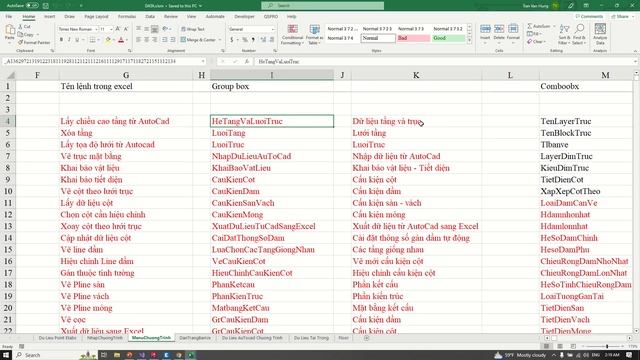Image resolution: width=640 pixels, height=360 pixels.
Task: Click Analyze Data icon
Action: click(x=600, y=35)
